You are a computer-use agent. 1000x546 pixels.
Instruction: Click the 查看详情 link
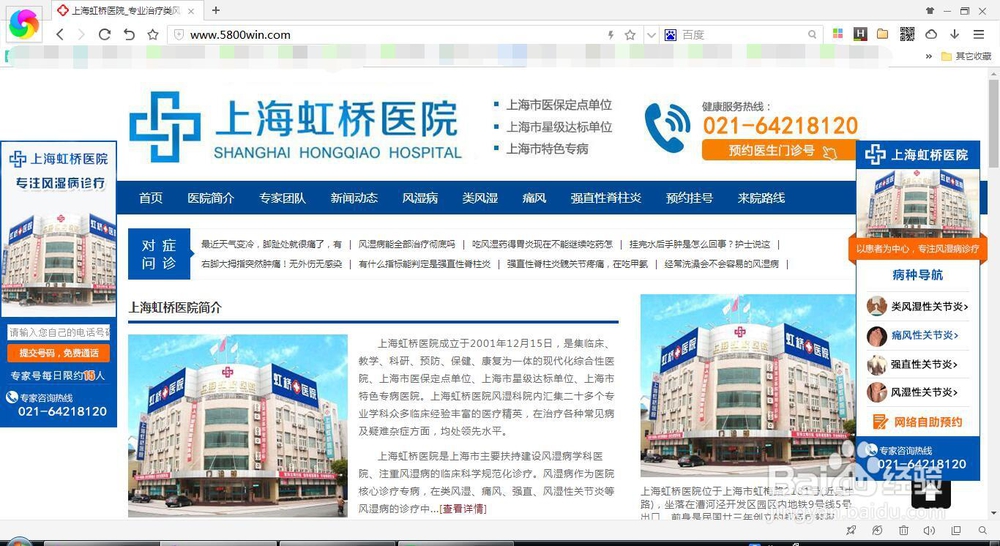tap(463, 508)
